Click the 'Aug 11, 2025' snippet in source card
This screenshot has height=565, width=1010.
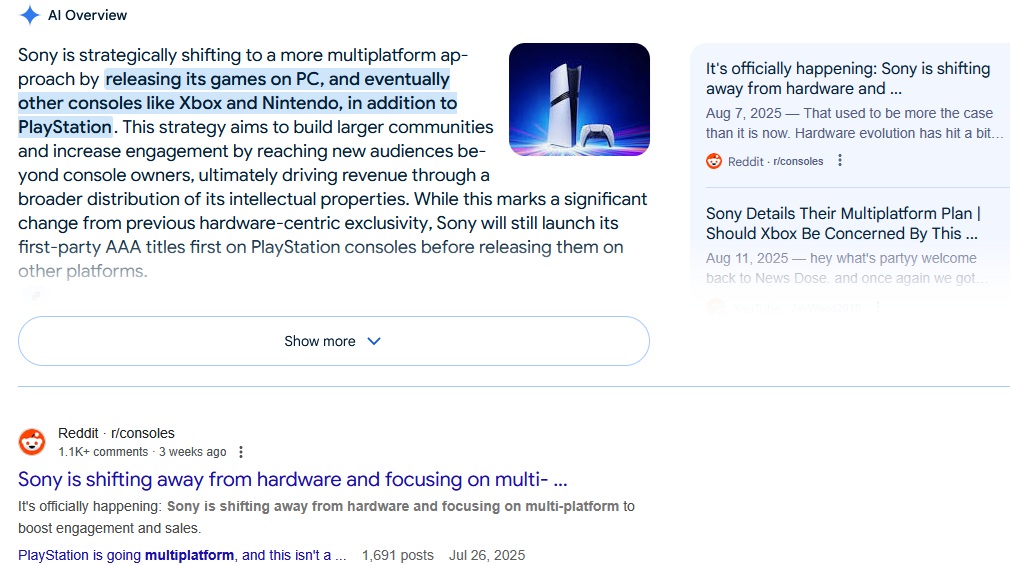pyautogui.click(x=846, y=268)
